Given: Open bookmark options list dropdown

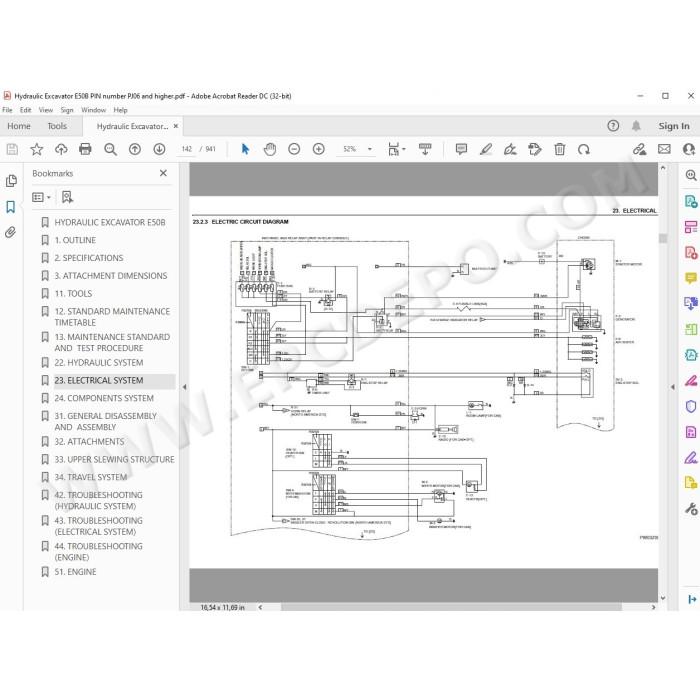Looking at the screenshot, I should (x=42, y=197).
